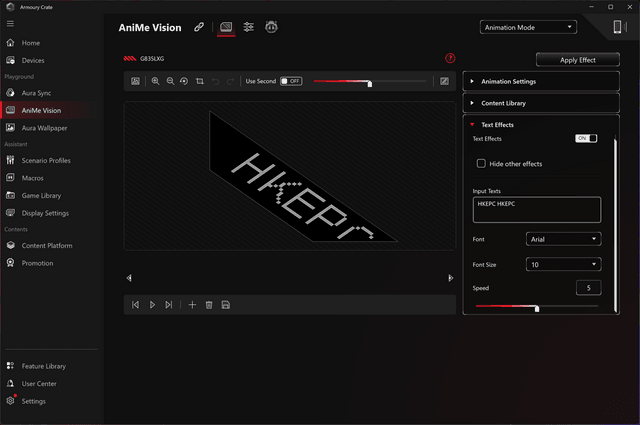Viewport: 640px width, 425px height.
Task: Click the Input Texts field
Action: pyautogui.click(x=537, y=210)
